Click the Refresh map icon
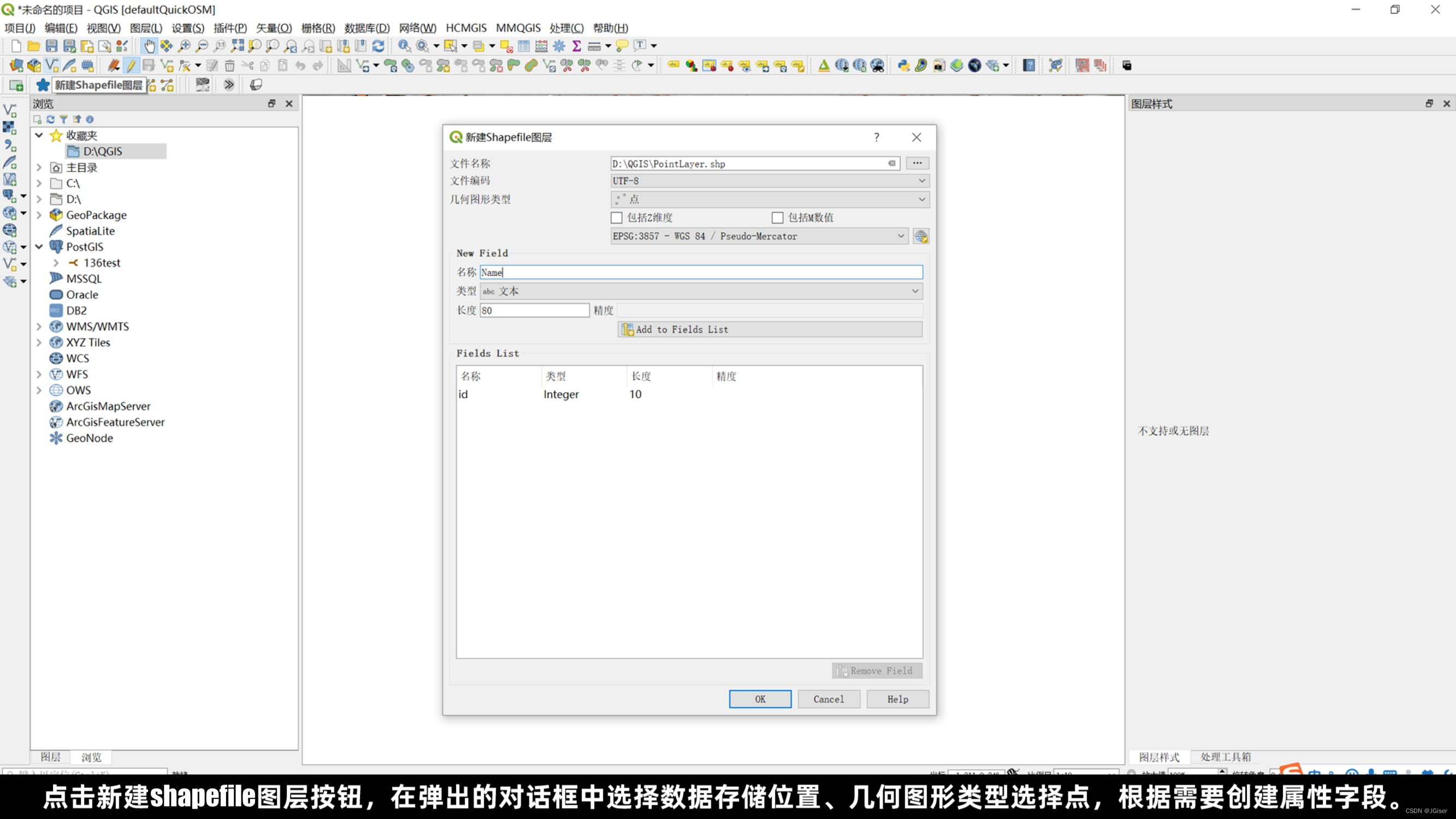This screenshot has height=819, width=1456. click(x=378, y=46)
